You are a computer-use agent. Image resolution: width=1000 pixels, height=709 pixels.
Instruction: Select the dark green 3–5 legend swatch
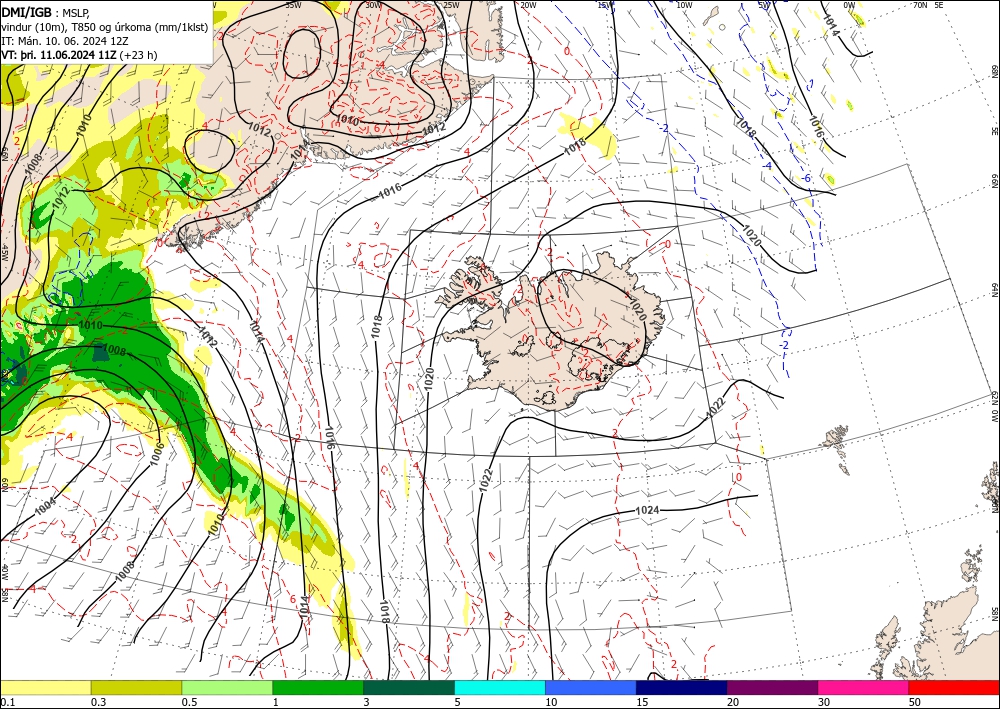pos(409,687)
